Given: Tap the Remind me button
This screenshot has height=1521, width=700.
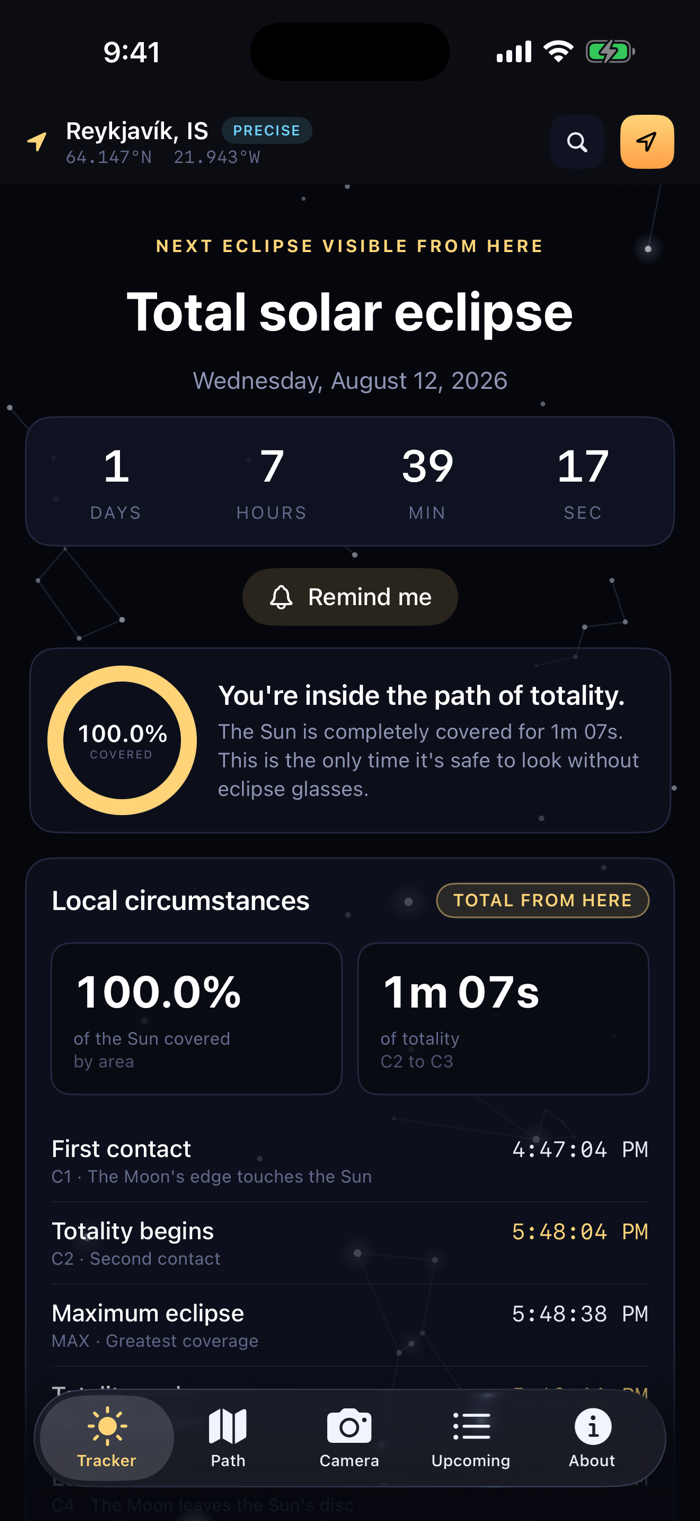Looking at the screenshot, I should pos(350,597).
